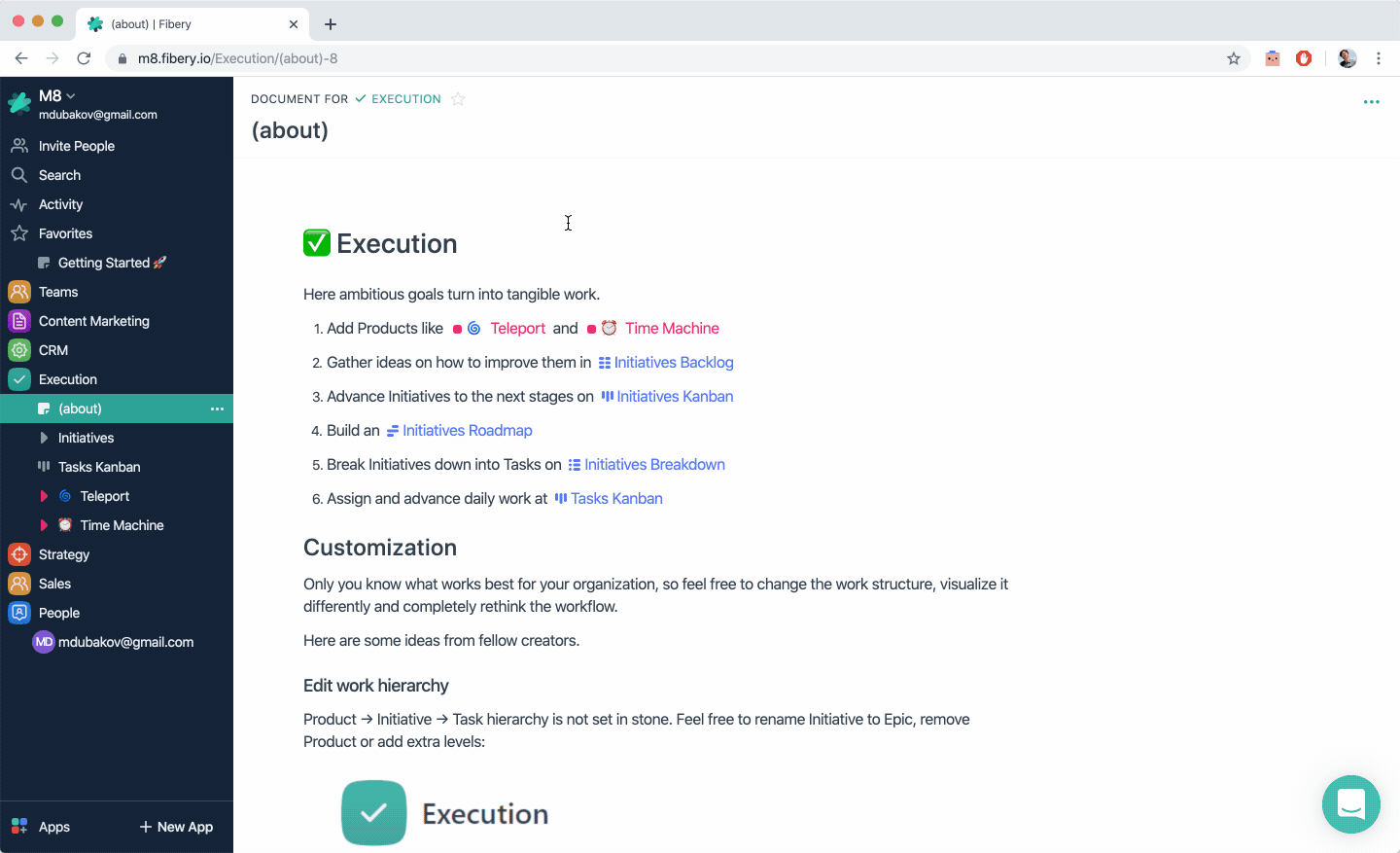Star the Execution document as favorite
This screenshot has height=853, width=1400.
point(458,98)
